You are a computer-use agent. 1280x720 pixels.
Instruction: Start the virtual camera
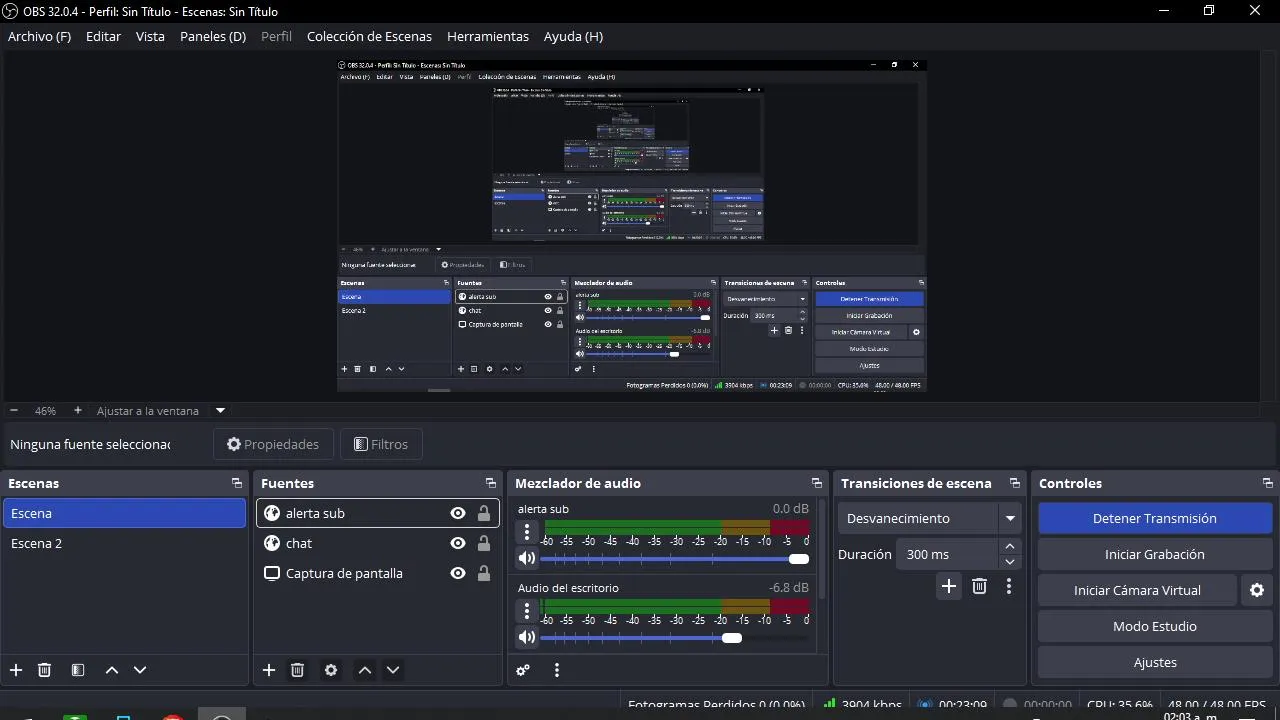pyautogui.click(x=1137, y=590)
